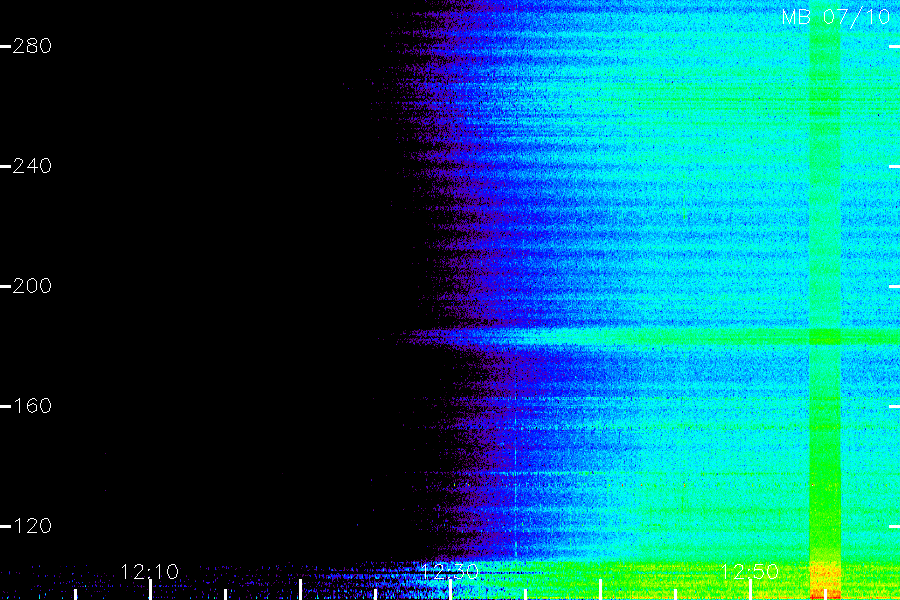Click the tick mark beneath 12:10

pos(150,590)
